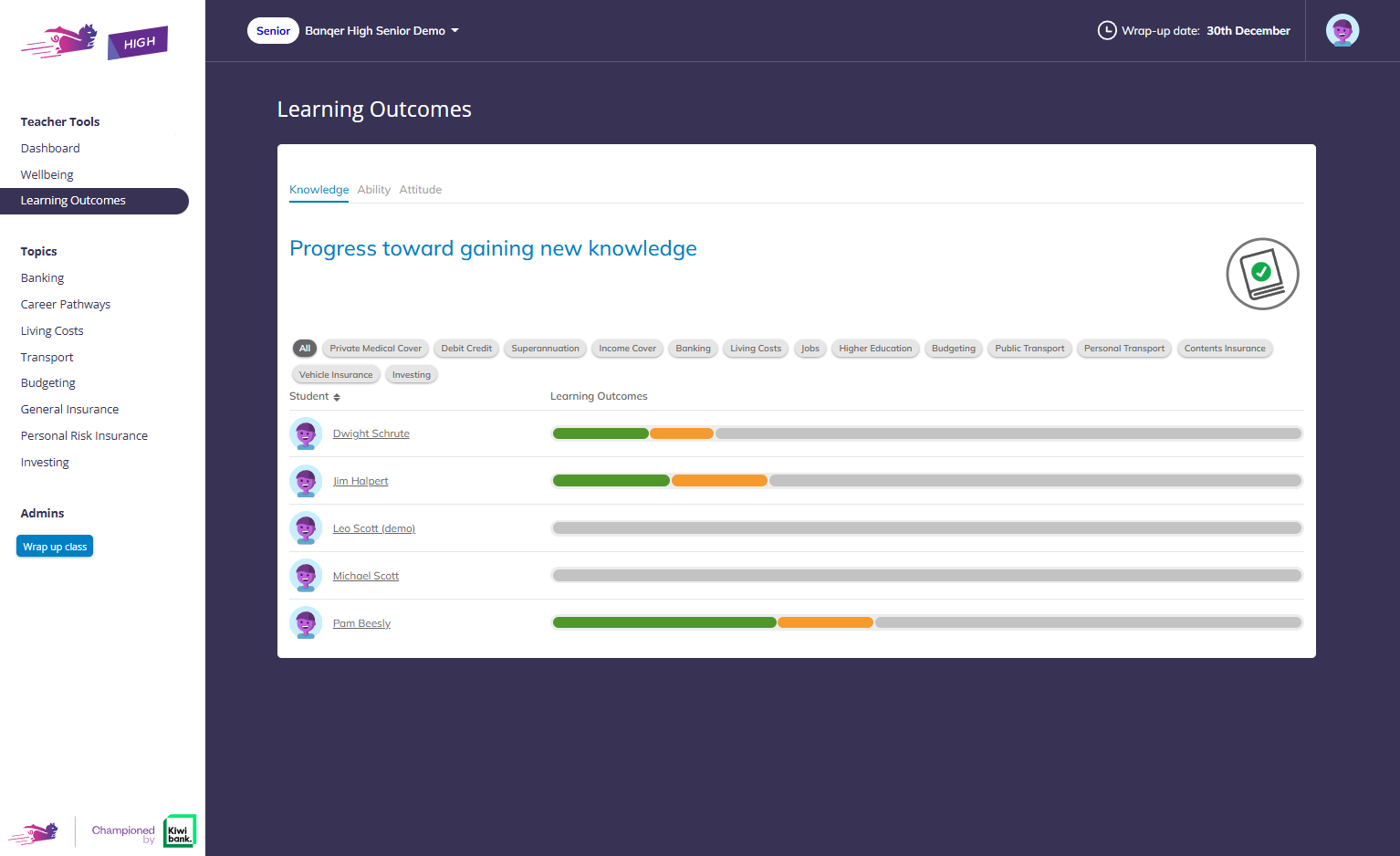Filter outcomes by Vehicle Insurance
Image resolution: width=1400 pixels, height=856 pixels.
tap(336, 375)
